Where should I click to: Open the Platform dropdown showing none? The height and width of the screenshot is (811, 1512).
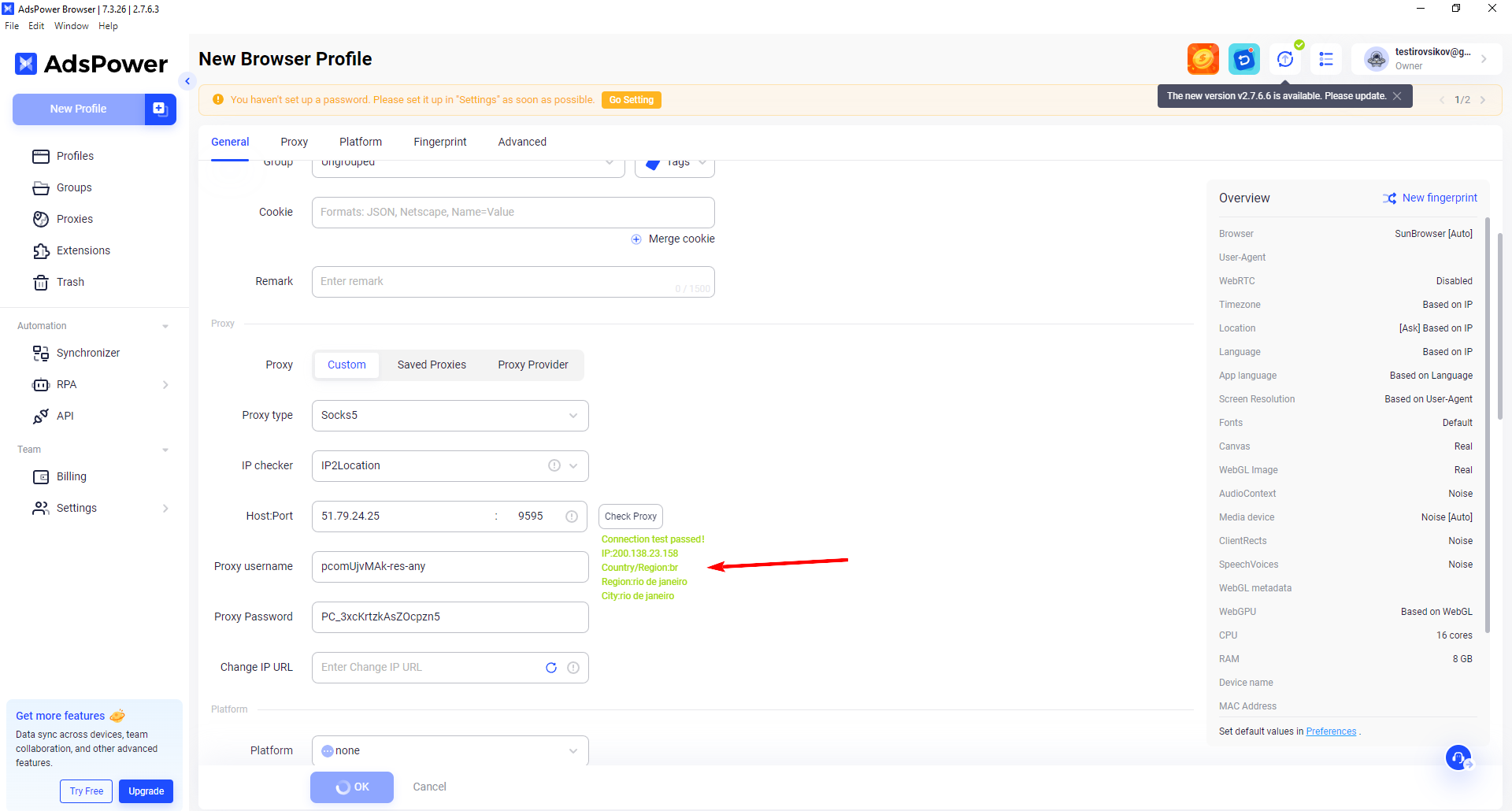(450, 750)
